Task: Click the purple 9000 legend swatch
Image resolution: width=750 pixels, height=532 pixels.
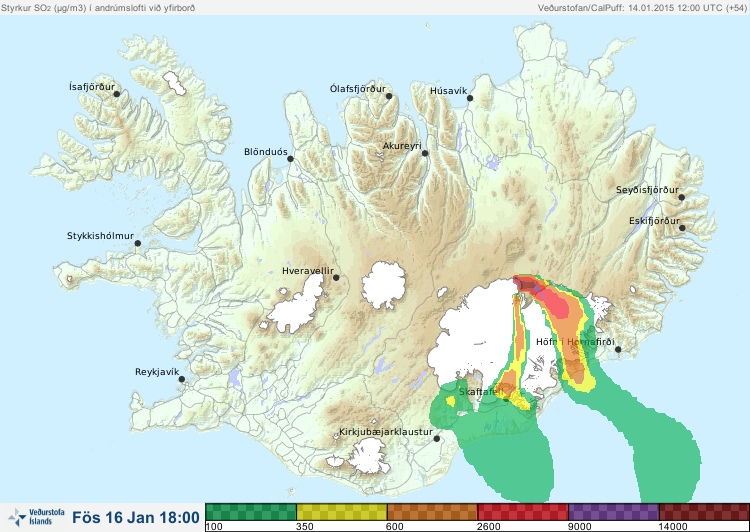Action: pos(614,512)
